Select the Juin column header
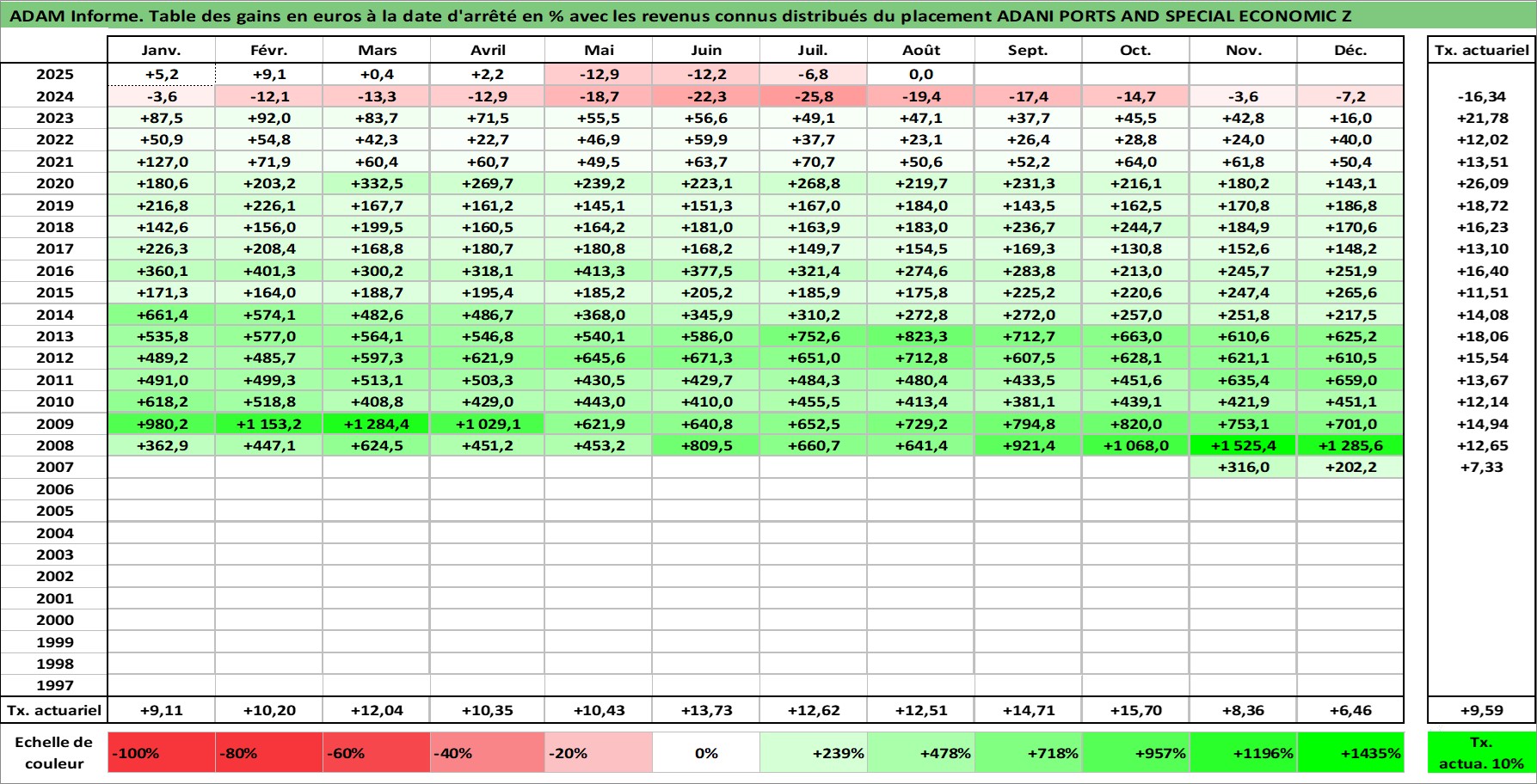The image size is (1537, 784). [x=706, y=50]
